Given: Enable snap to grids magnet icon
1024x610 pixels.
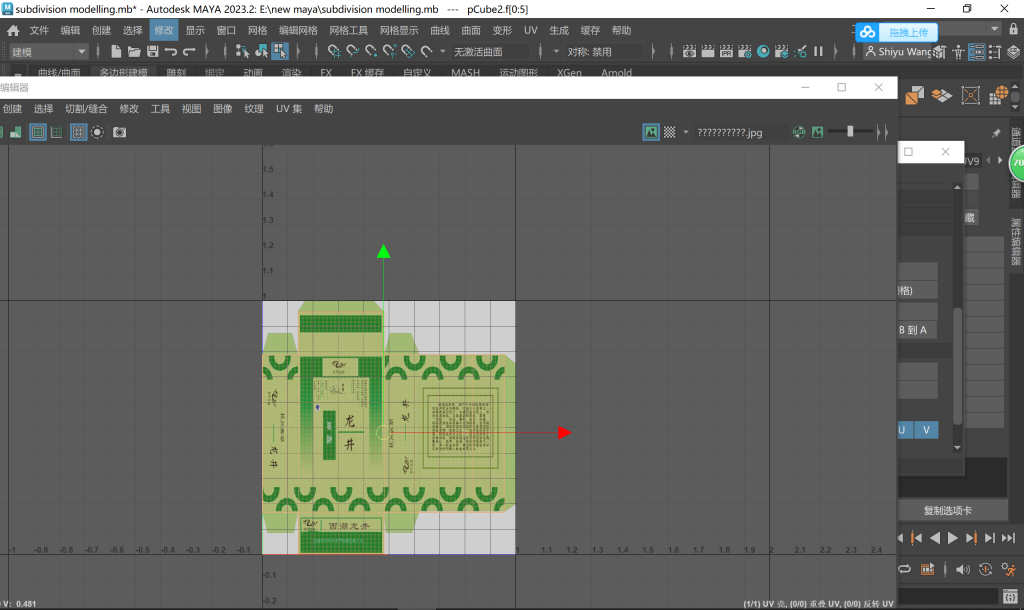Looking at the screenshot, I should 334,52.
